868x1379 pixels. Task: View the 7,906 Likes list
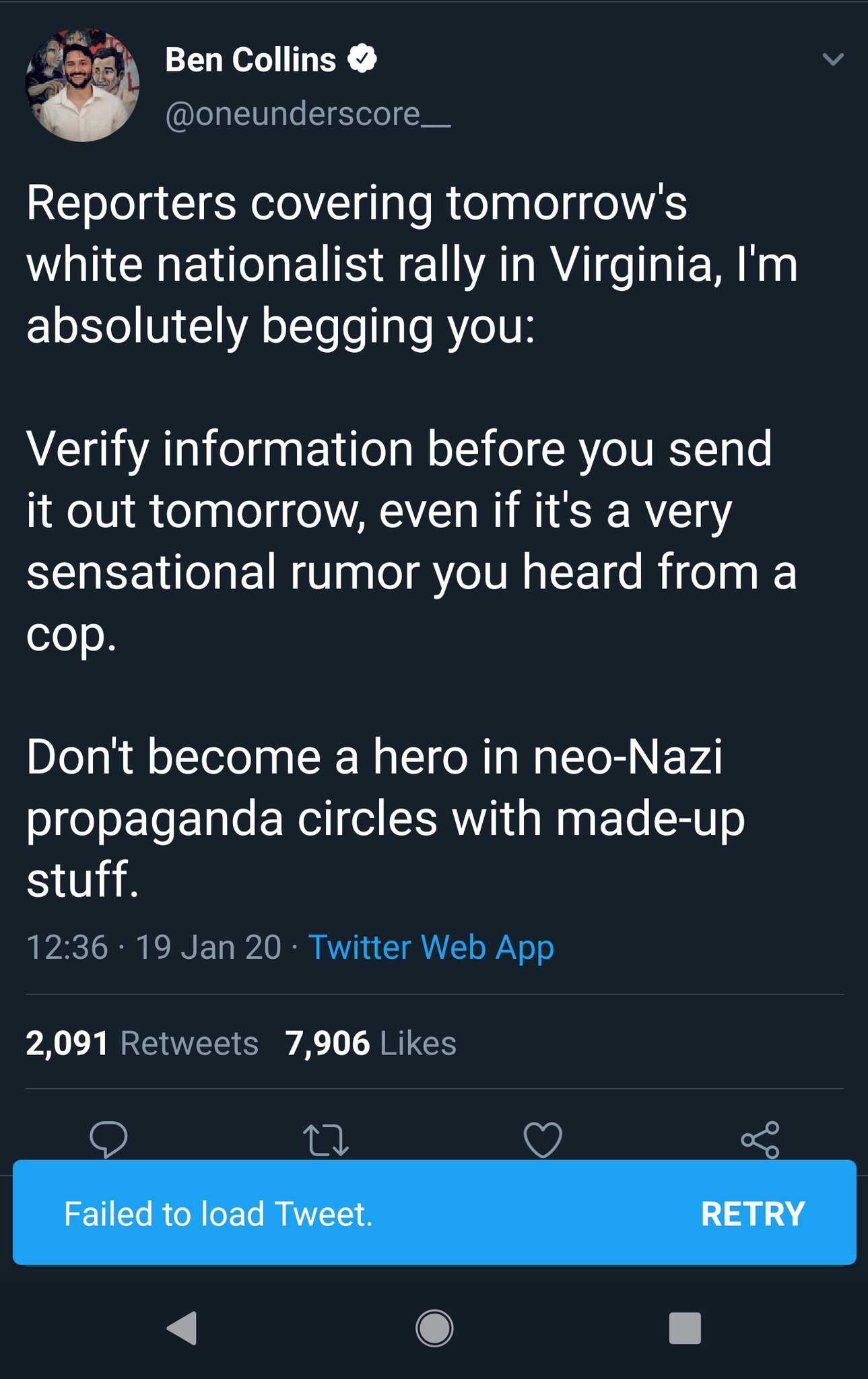pos(370,1043)
